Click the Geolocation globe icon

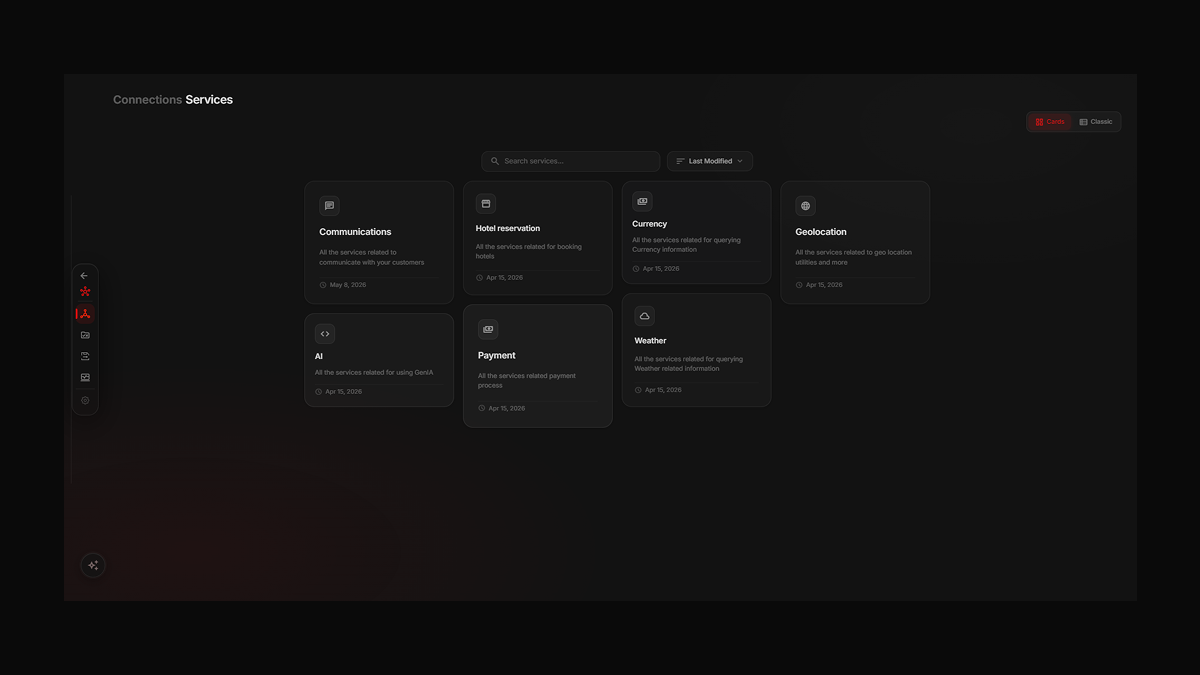tap(805, 206)
